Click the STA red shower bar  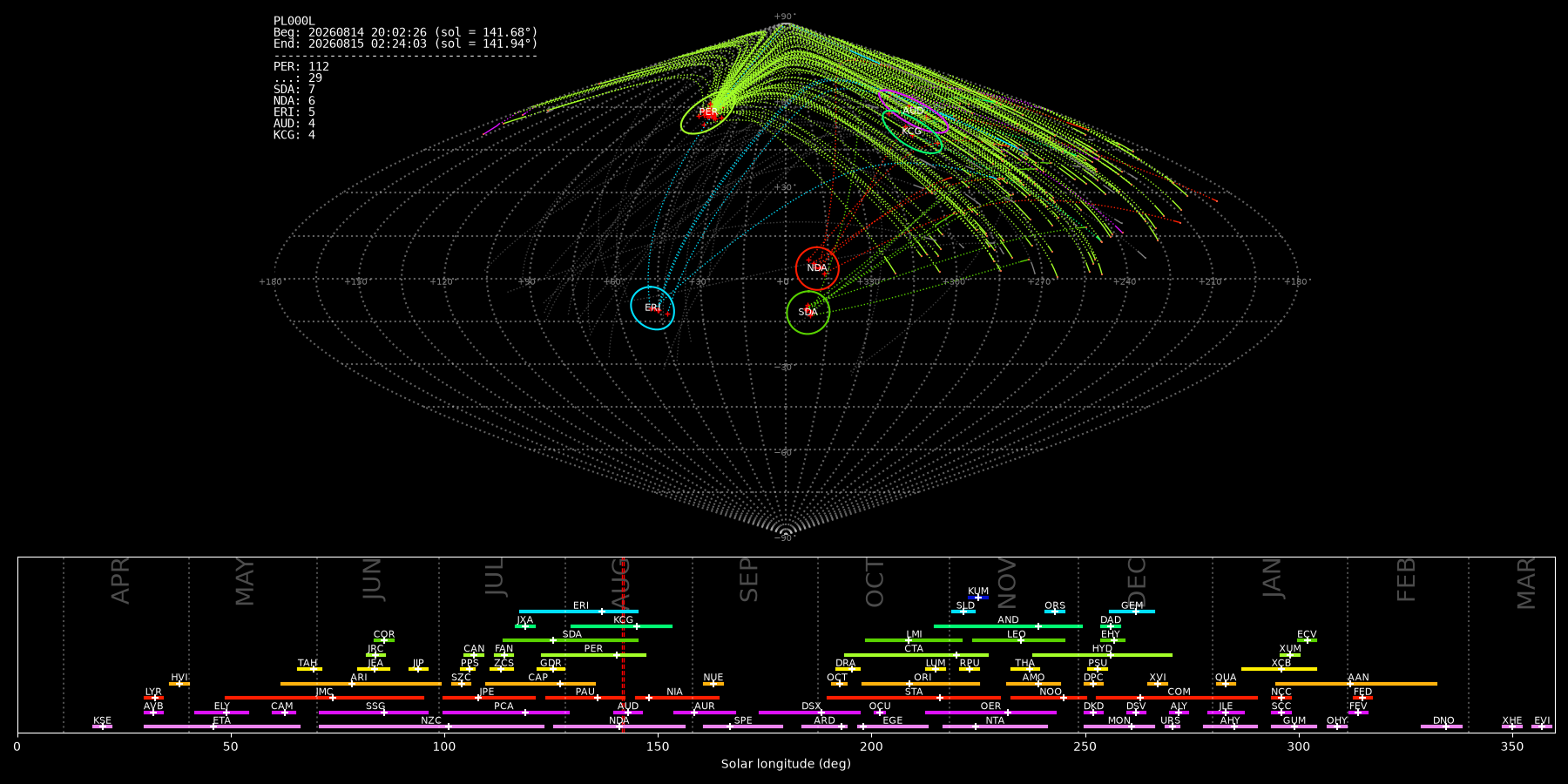(914, 698)
